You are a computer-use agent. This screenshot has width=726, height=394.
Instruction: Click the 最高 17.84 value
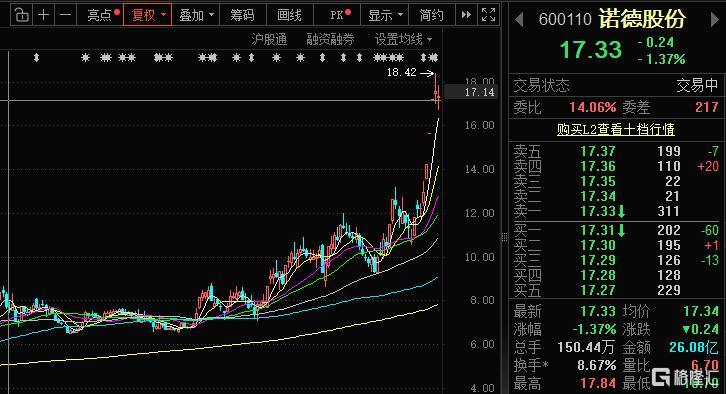(x=598, y=383)
